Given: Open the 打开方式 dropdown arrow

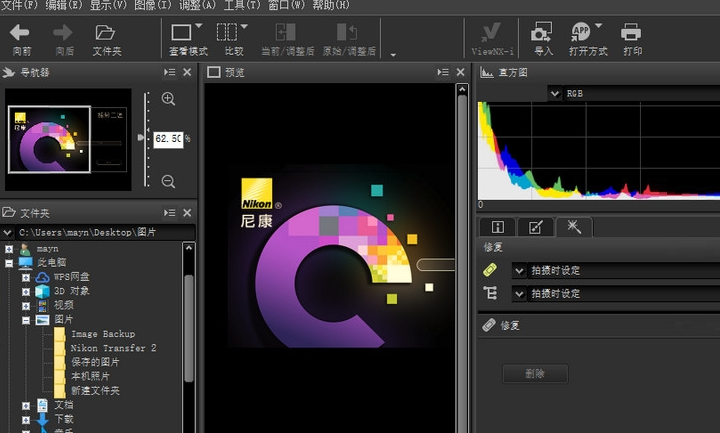Looking at the screenshot, I should pyautogui.click(x=598, y=26).
